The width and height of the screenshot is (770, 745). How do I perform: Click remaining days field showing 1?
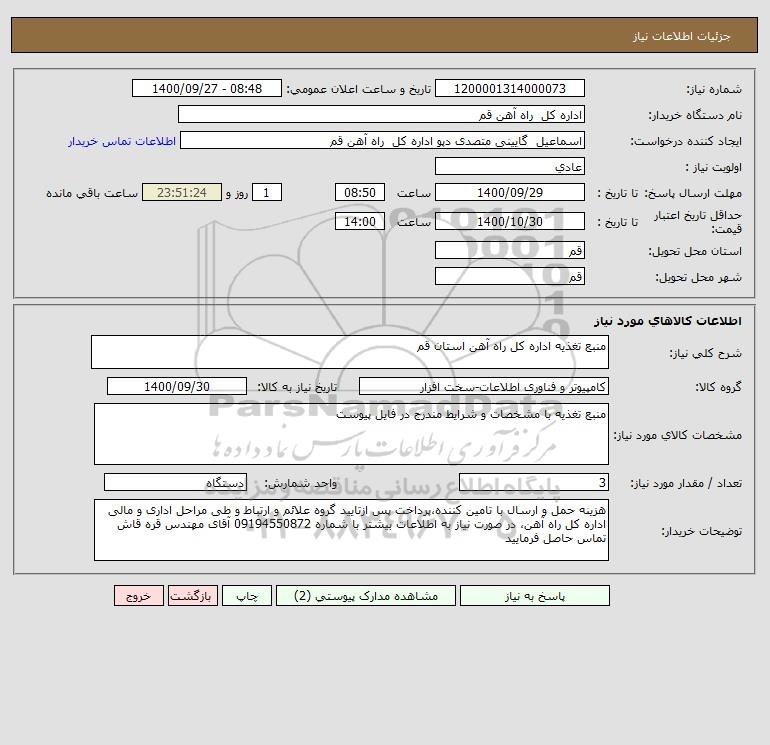pos(267,193)
